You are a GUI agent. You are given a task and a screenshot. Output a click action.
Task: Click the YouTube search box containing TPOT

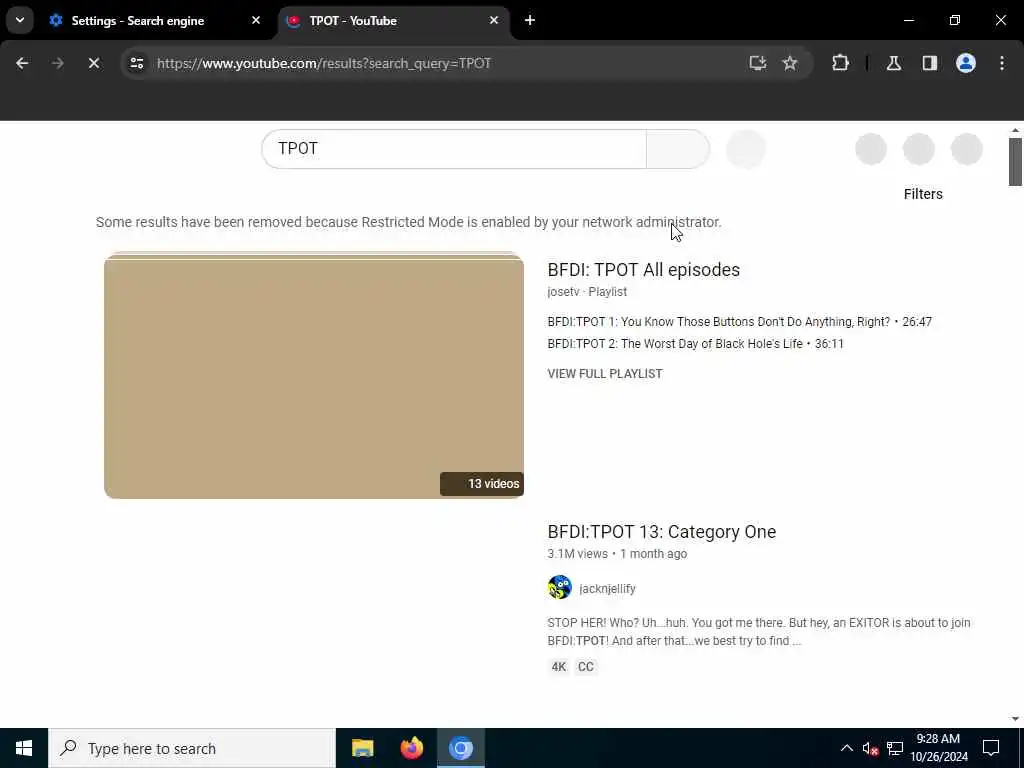(x=454, y=149)
